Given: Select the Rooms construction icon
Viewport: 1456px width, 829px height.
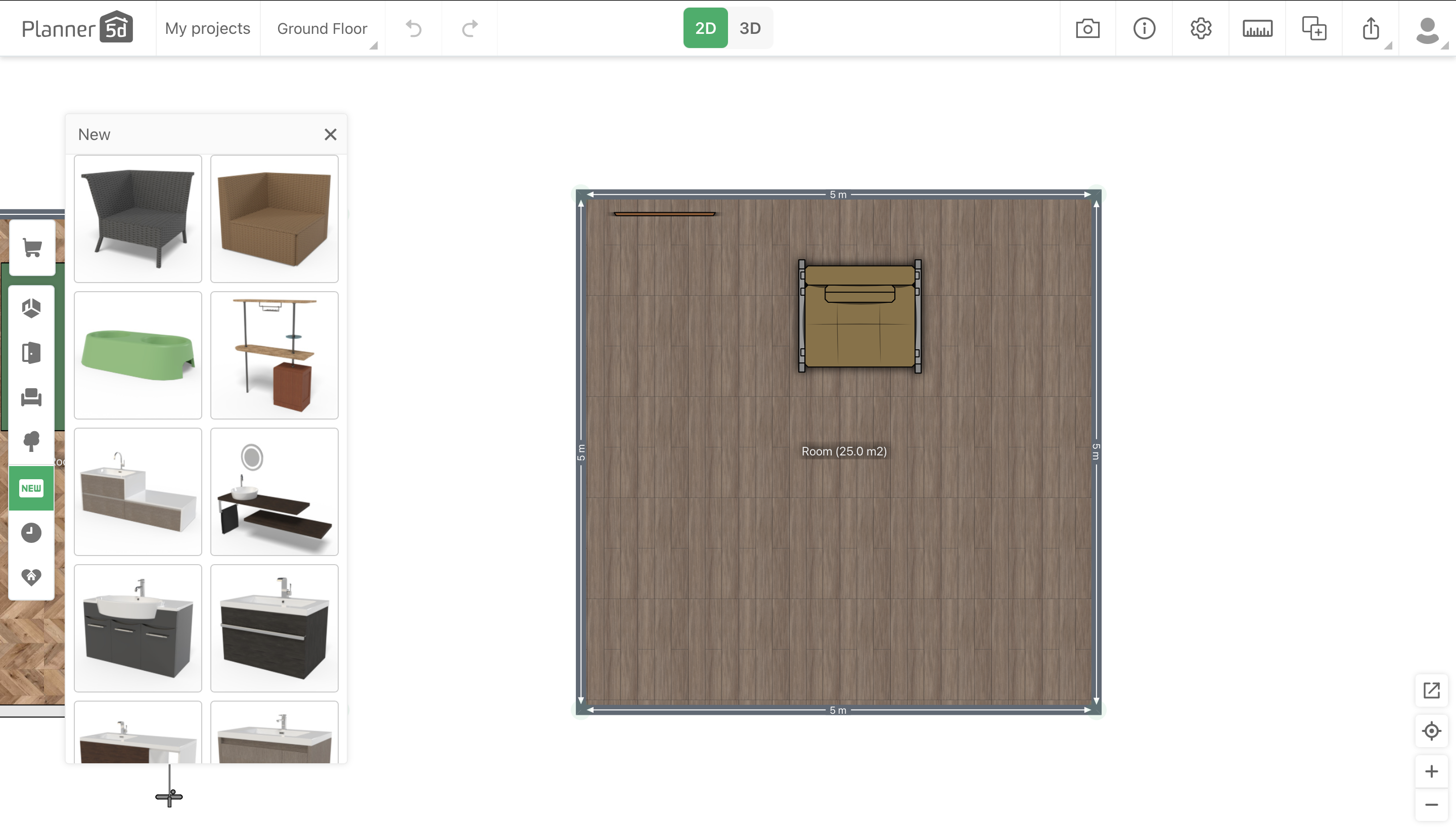Looking at the screenshot, I should [x=31, y=308].
